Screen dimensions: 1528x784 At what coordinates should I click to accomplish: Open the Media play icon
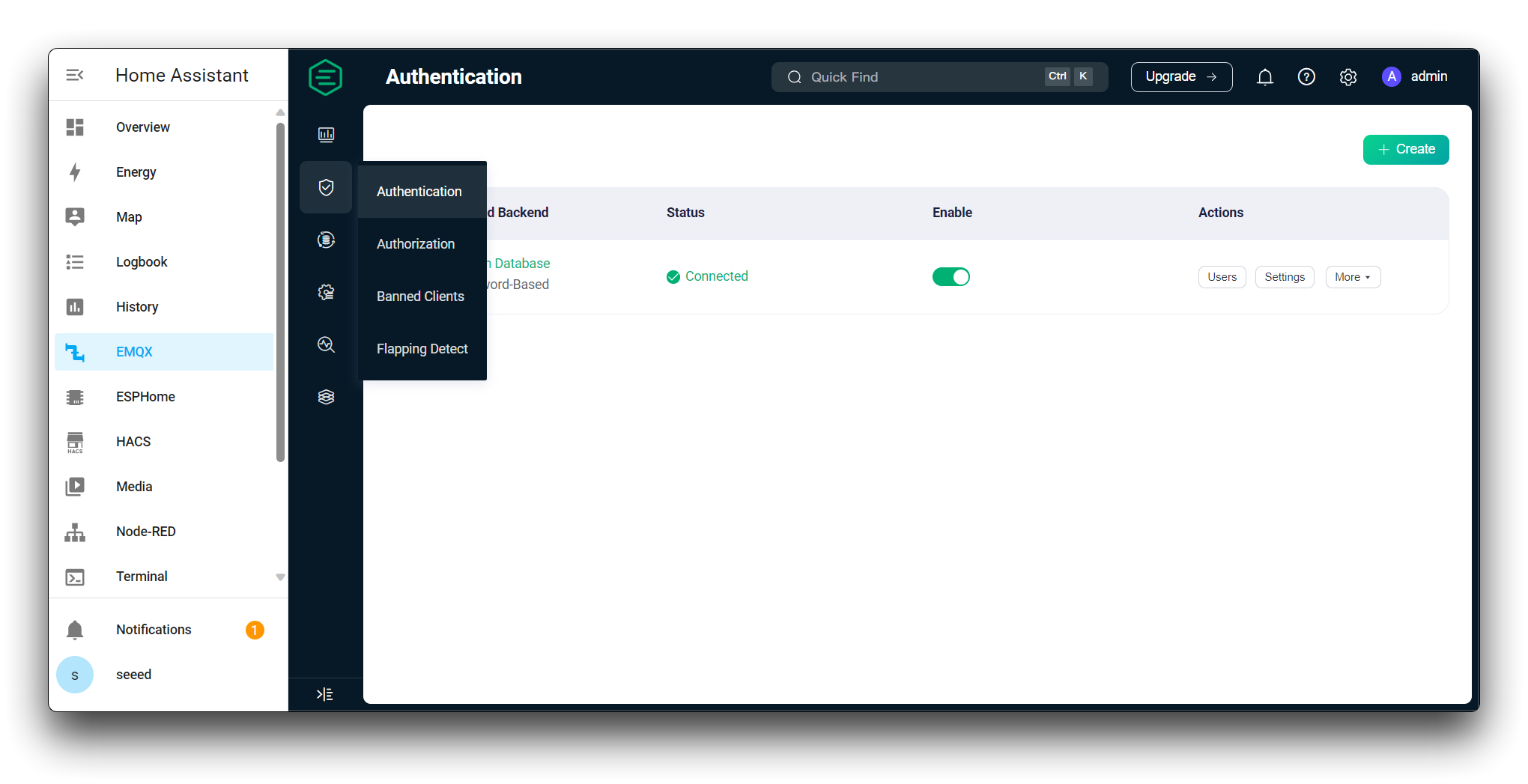click(75, 487)
